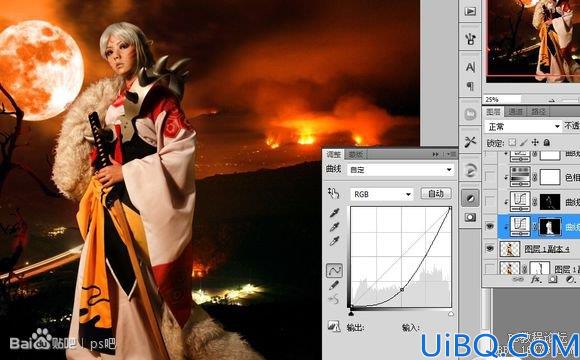Screen dimensions: 580x360
Task: Select the selected curves layer adjustment thumbnail
Action: pyautogui.click(x=520, y=226)
